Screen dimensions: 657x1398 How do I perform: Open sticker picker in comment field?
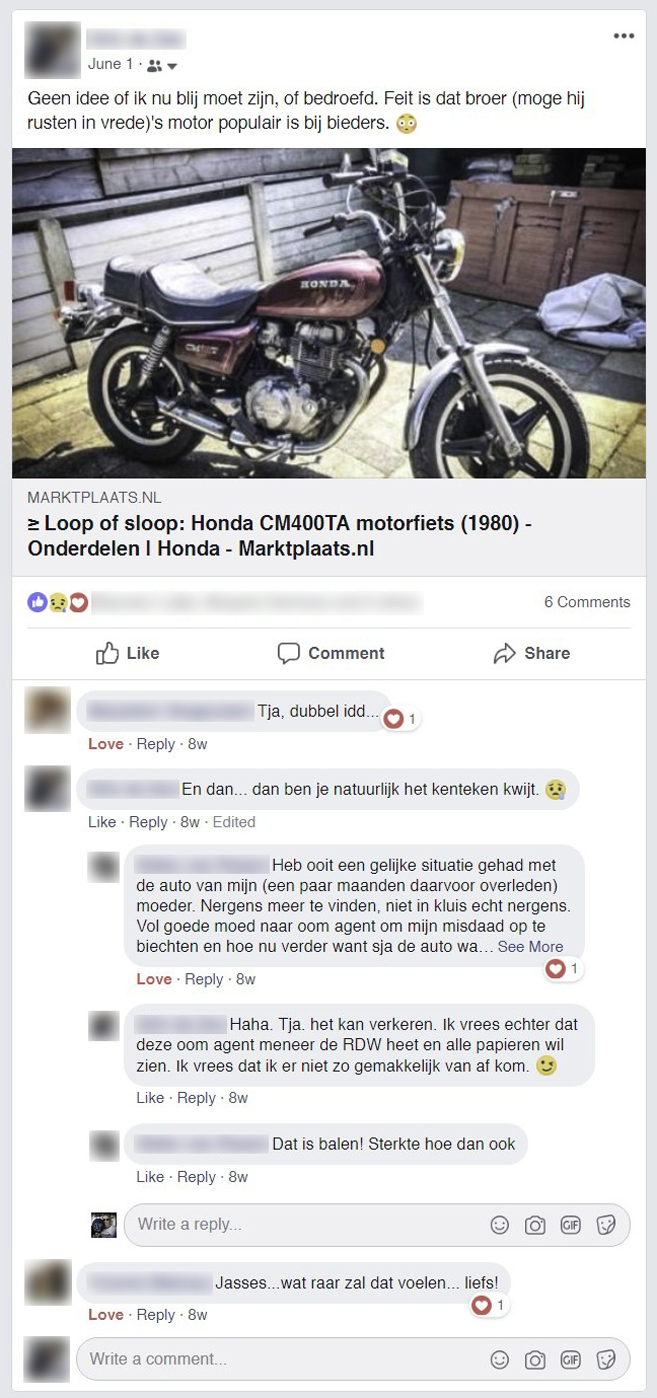(605, 1360)
